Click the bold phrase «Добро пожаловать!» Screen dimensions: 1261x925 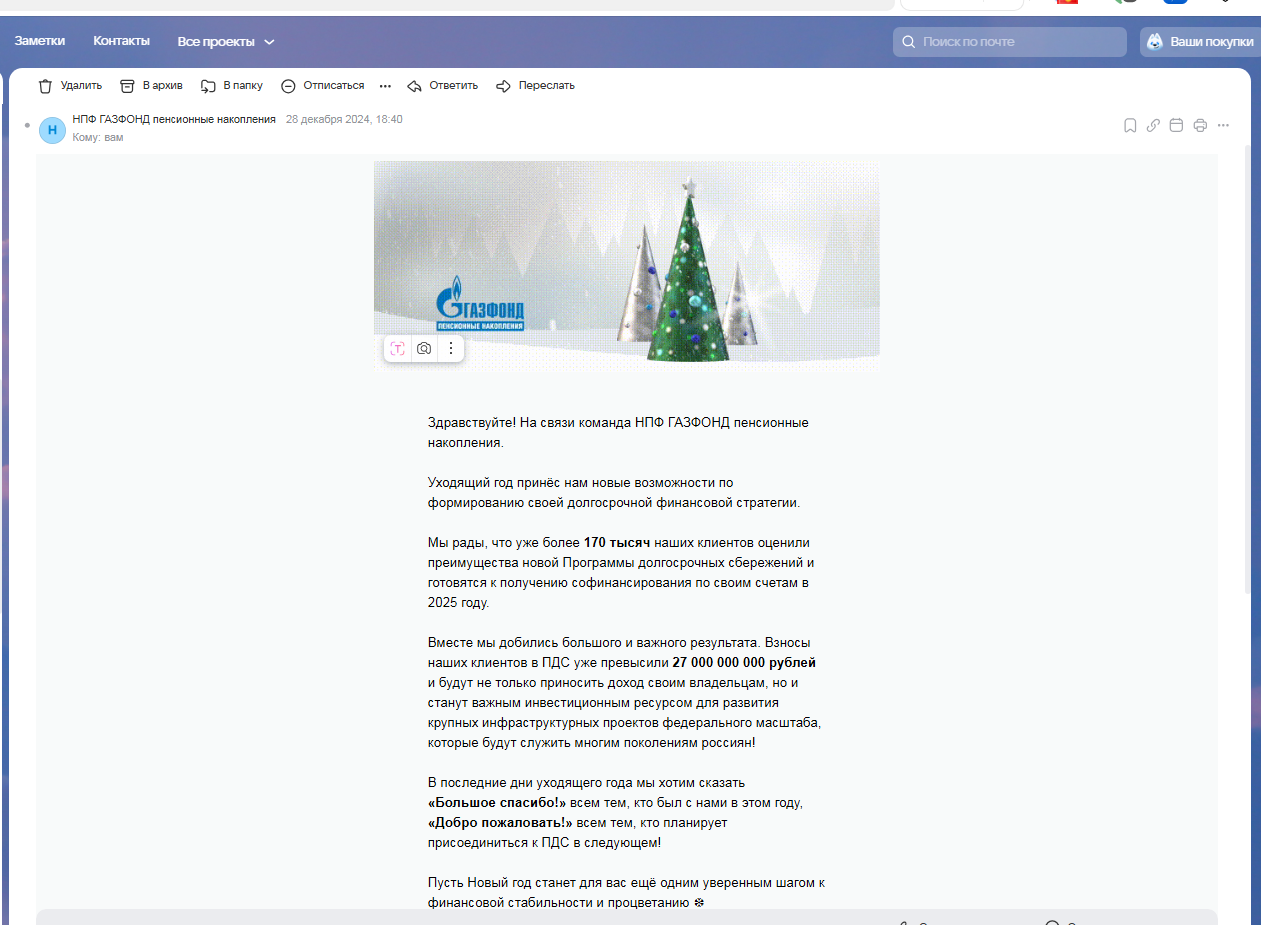point(500,823)
